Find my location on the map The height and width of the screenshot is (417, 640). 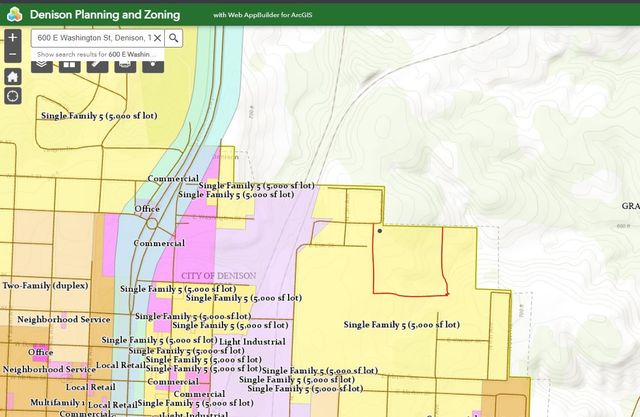pos(12,96)
